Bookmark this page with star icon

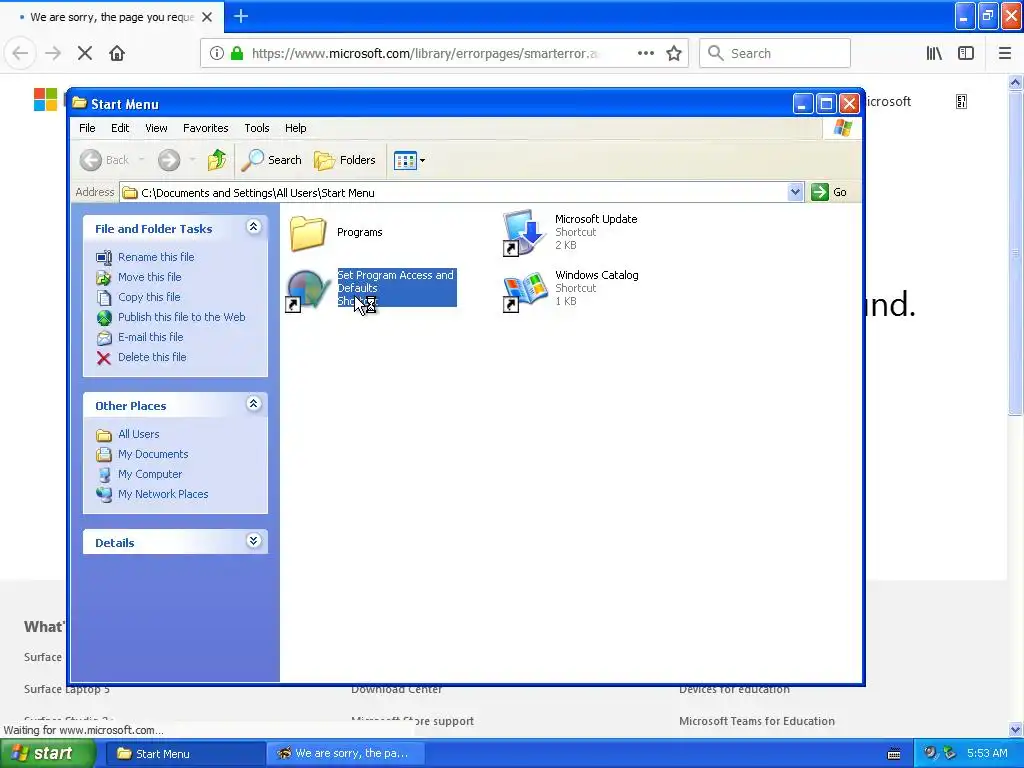[x=674, y=54]
